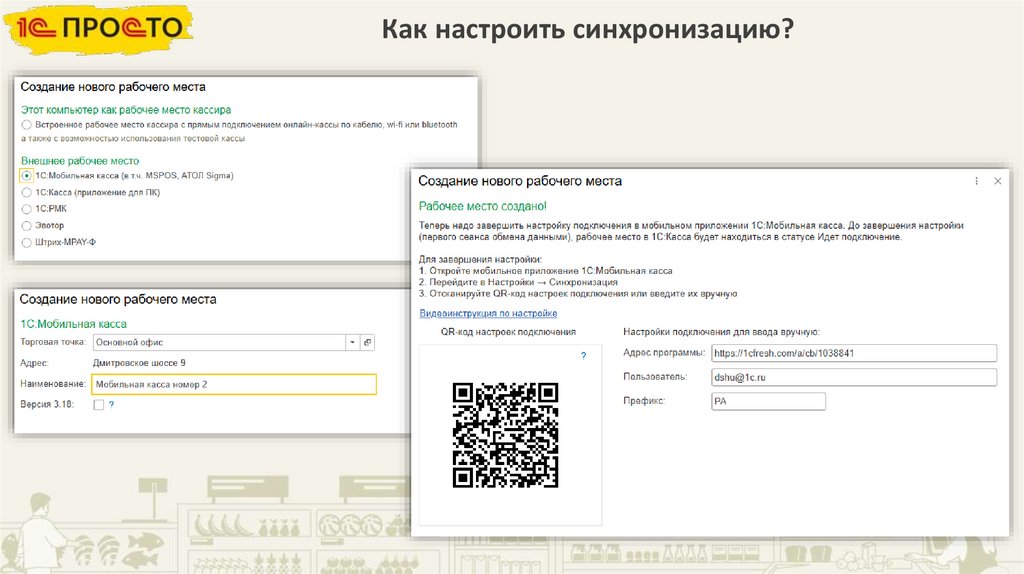Image resolution: width=1024 pixels, height=574 pixels.
Task: Open the three-dot menu in the dialog header
Action: (x=976, y=181)
